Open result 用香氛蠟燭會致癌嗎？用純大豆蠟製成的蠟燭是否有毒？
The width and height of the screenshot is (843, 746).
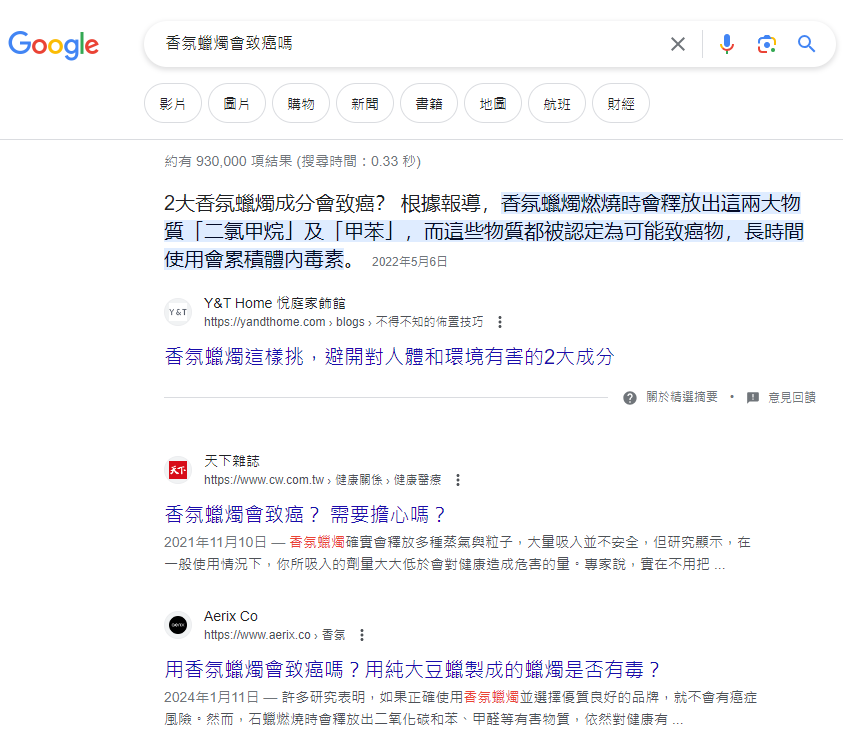tap(412, 670)
